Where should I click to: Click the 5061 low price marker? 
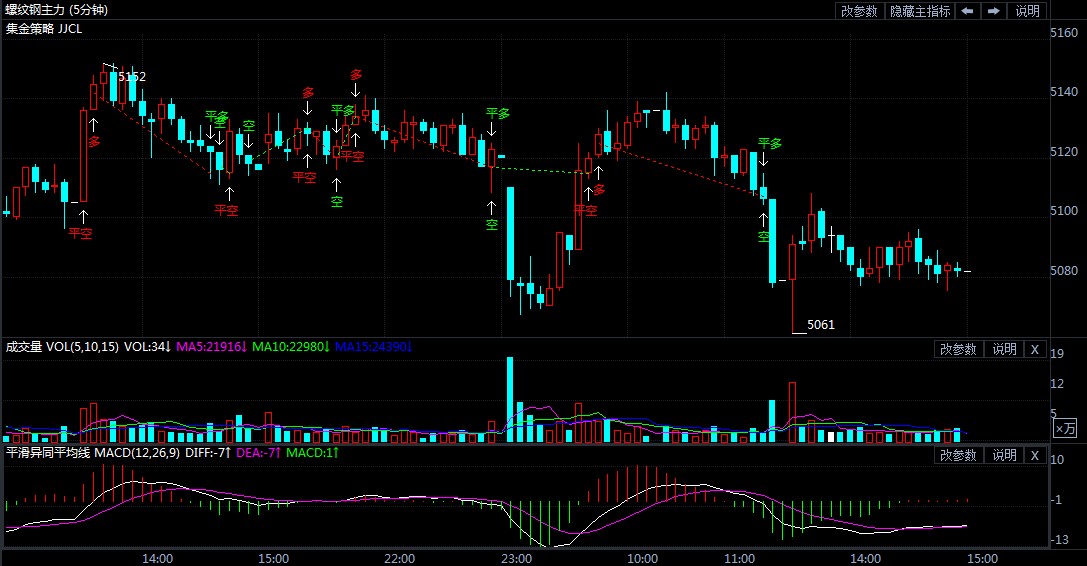point(820,325)
